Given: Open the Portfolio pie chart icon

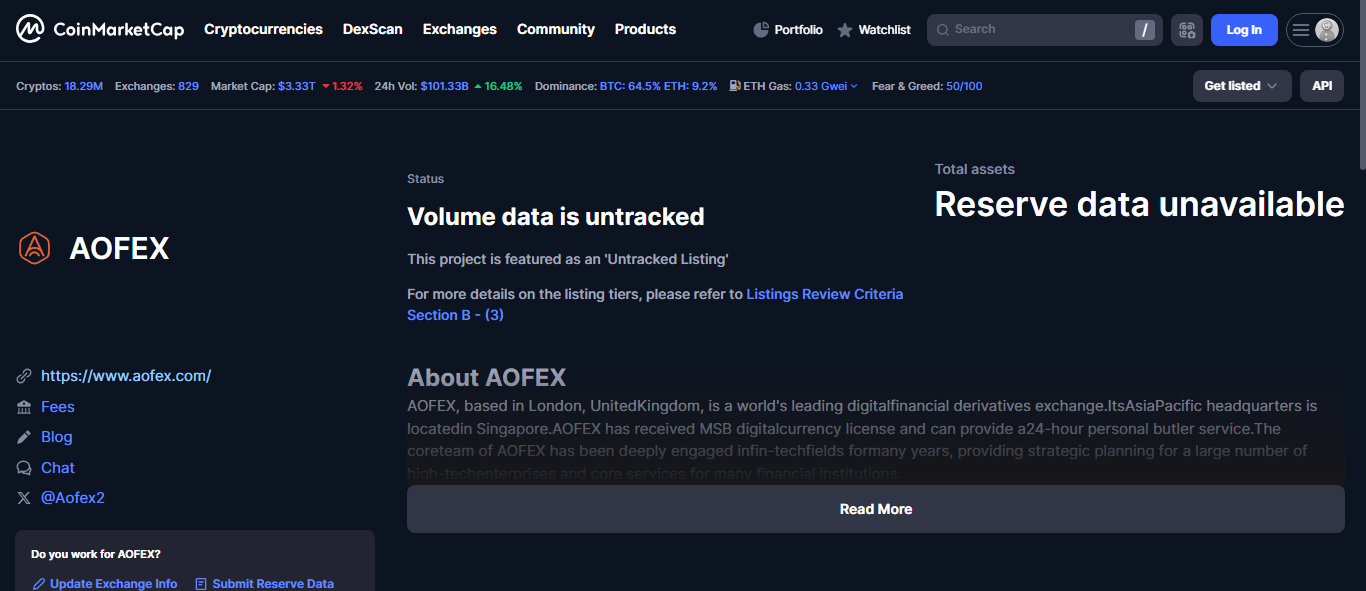Looking at the screenshot, I should click(x=761, y=30).
